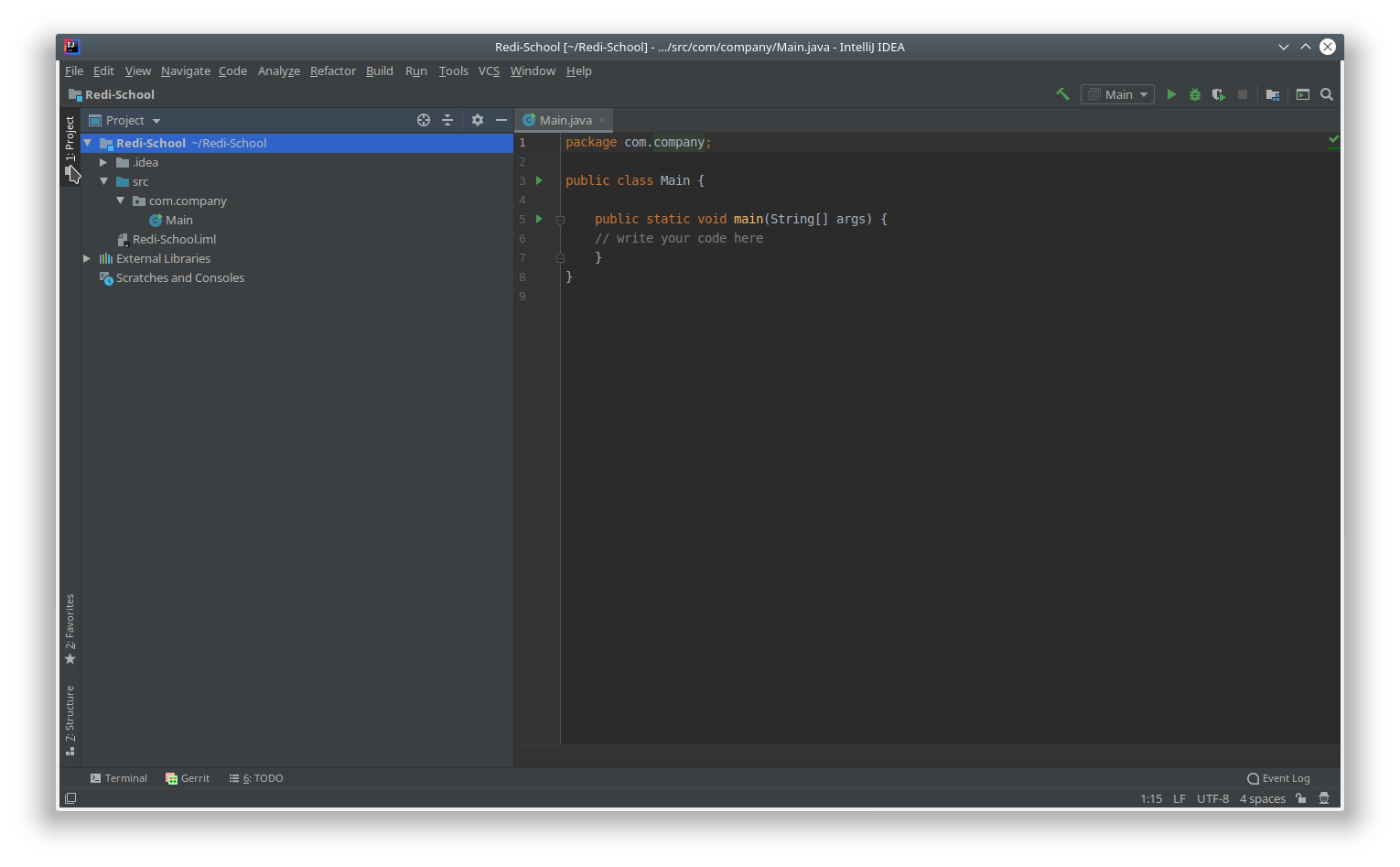This screenshot has width=1400, height=867.
Task: Open Search Everywhere magnifier icon
Action: pos(1327,93)
